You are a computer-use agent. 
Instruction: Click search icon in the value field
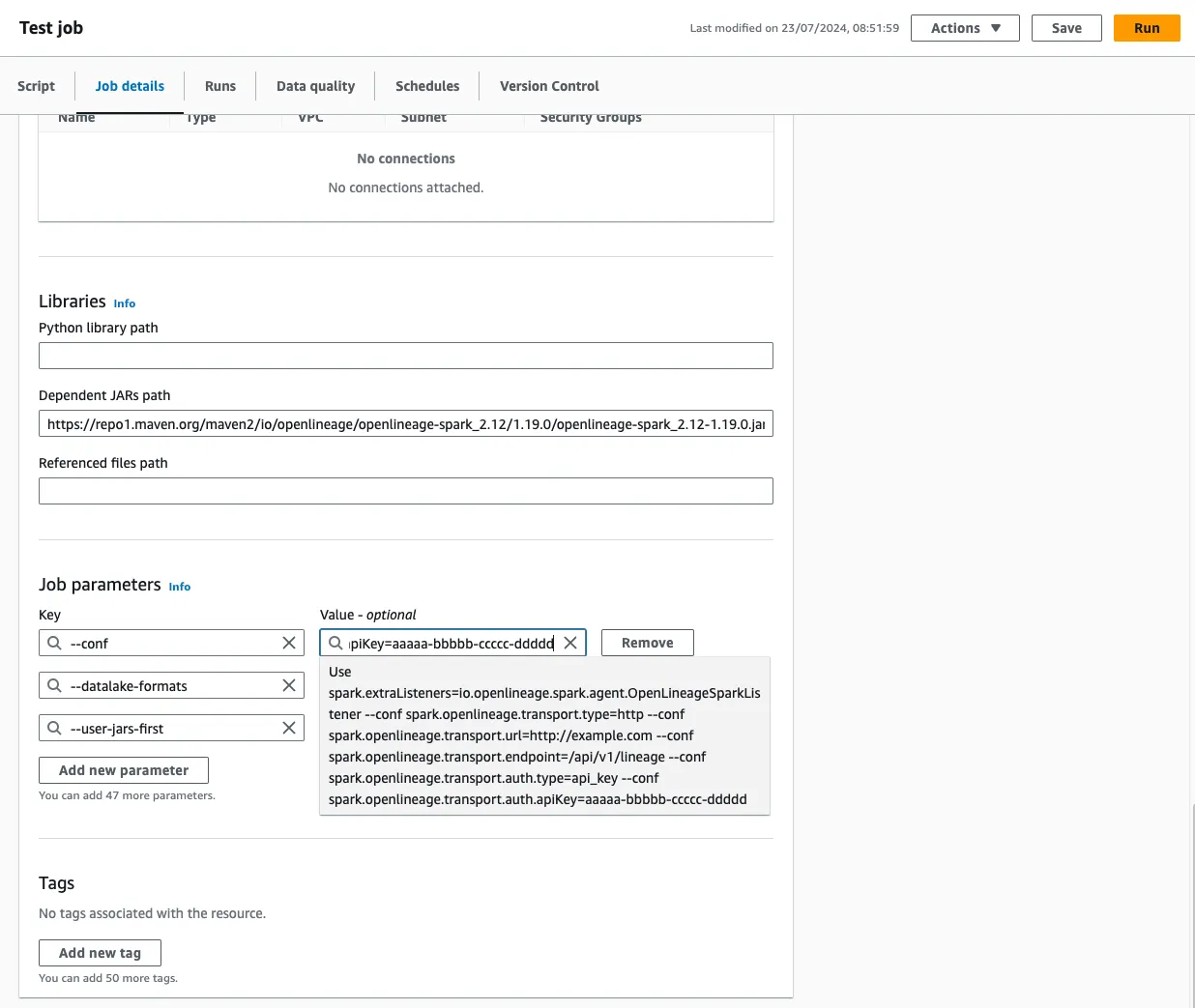(x=335, y=644)
